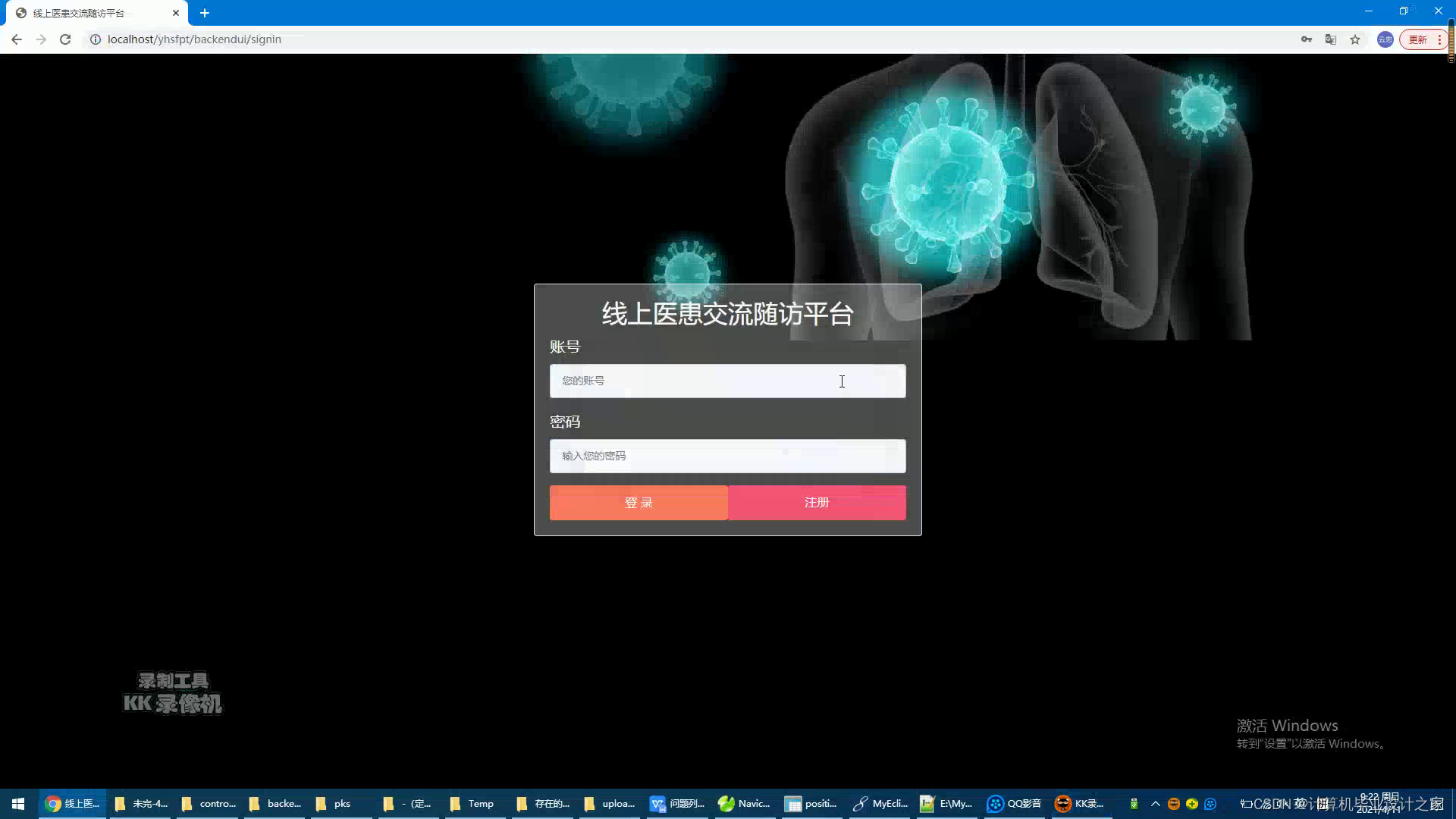
Task: Bookmark this page with star icon
Action: point(1355,39)
